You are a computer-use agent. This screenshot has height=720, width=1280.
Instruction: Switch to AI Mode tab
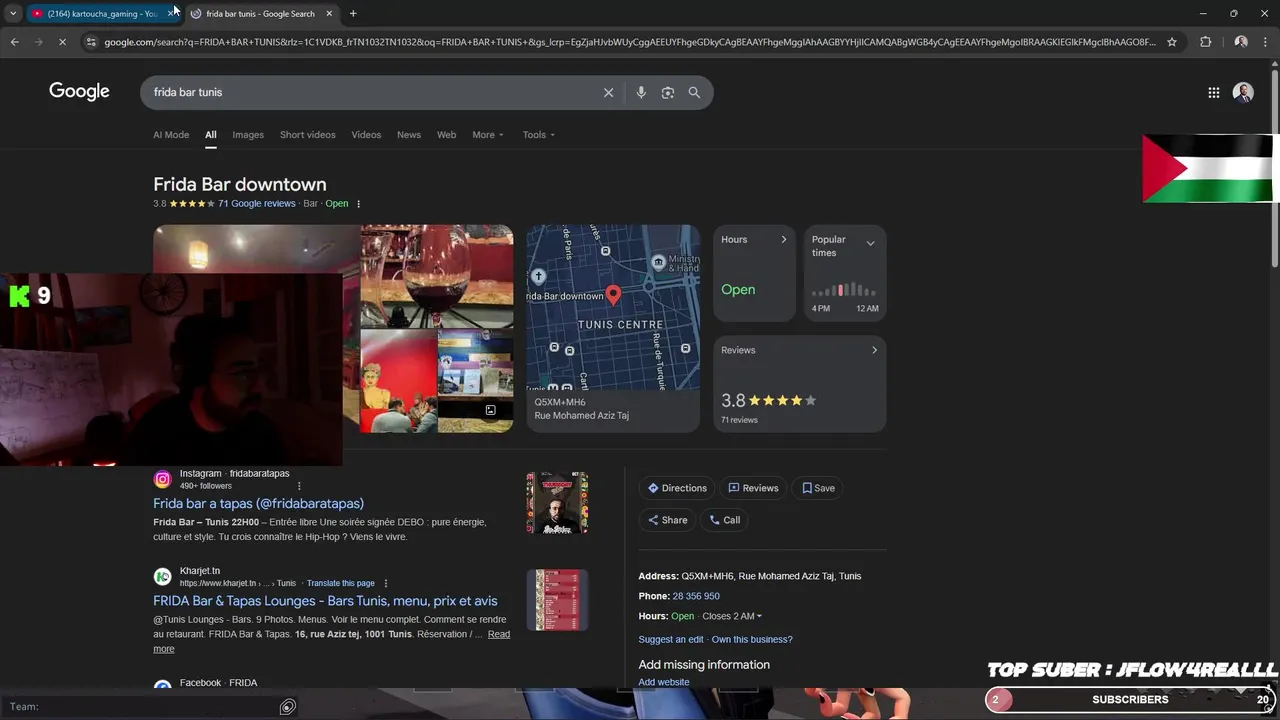[x=171, y=135]
